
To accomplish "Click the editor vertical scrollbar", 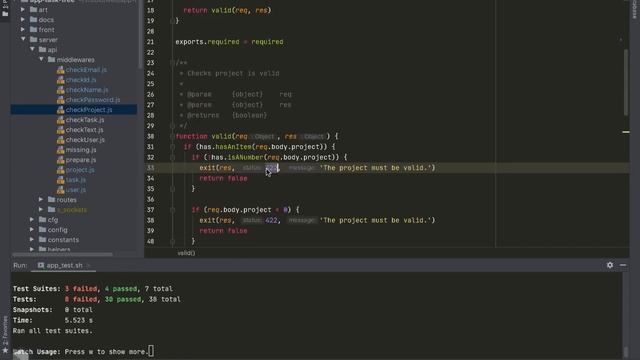I will click(x=626, y=82).
